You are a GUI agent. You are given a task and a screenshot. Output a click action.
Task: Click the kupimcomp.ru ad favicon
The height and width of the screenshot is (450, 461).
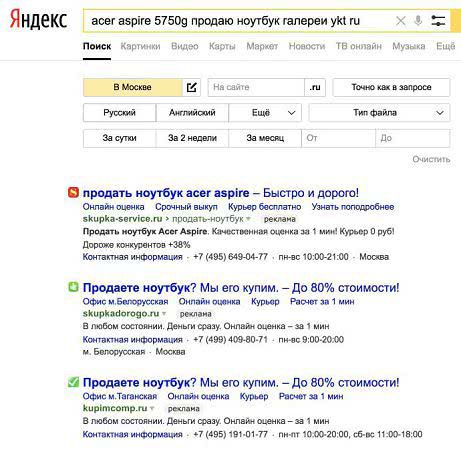click(73, 382)
